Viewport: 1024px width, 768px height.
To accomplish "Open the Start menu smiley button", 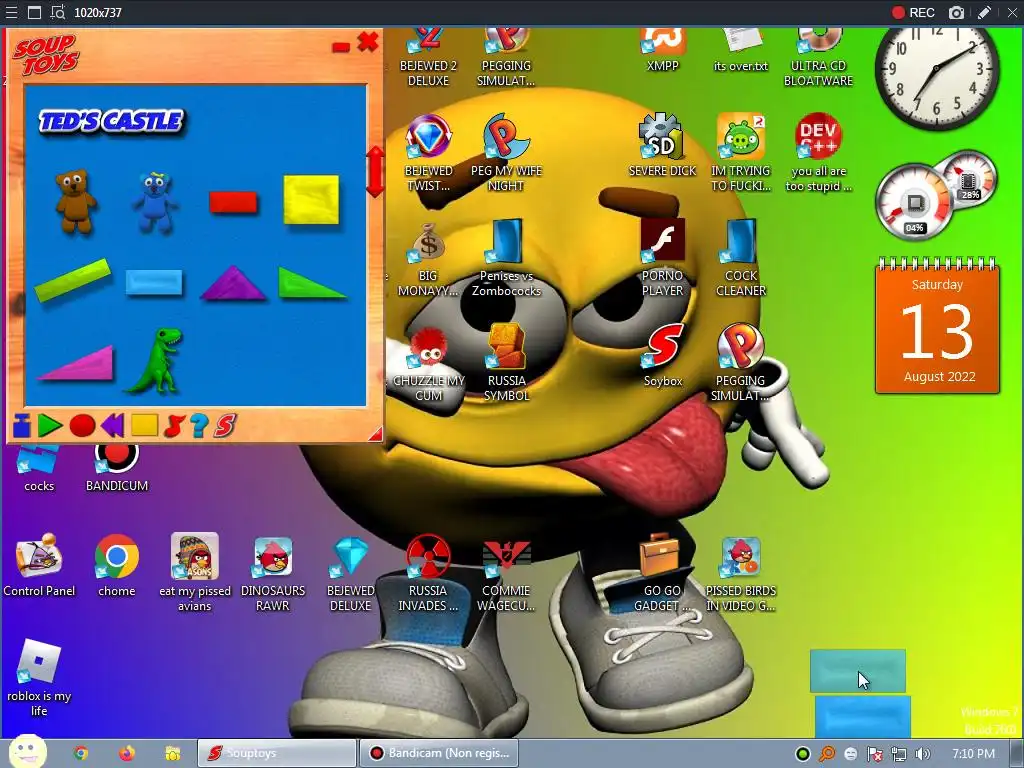I will pos(28,752).
